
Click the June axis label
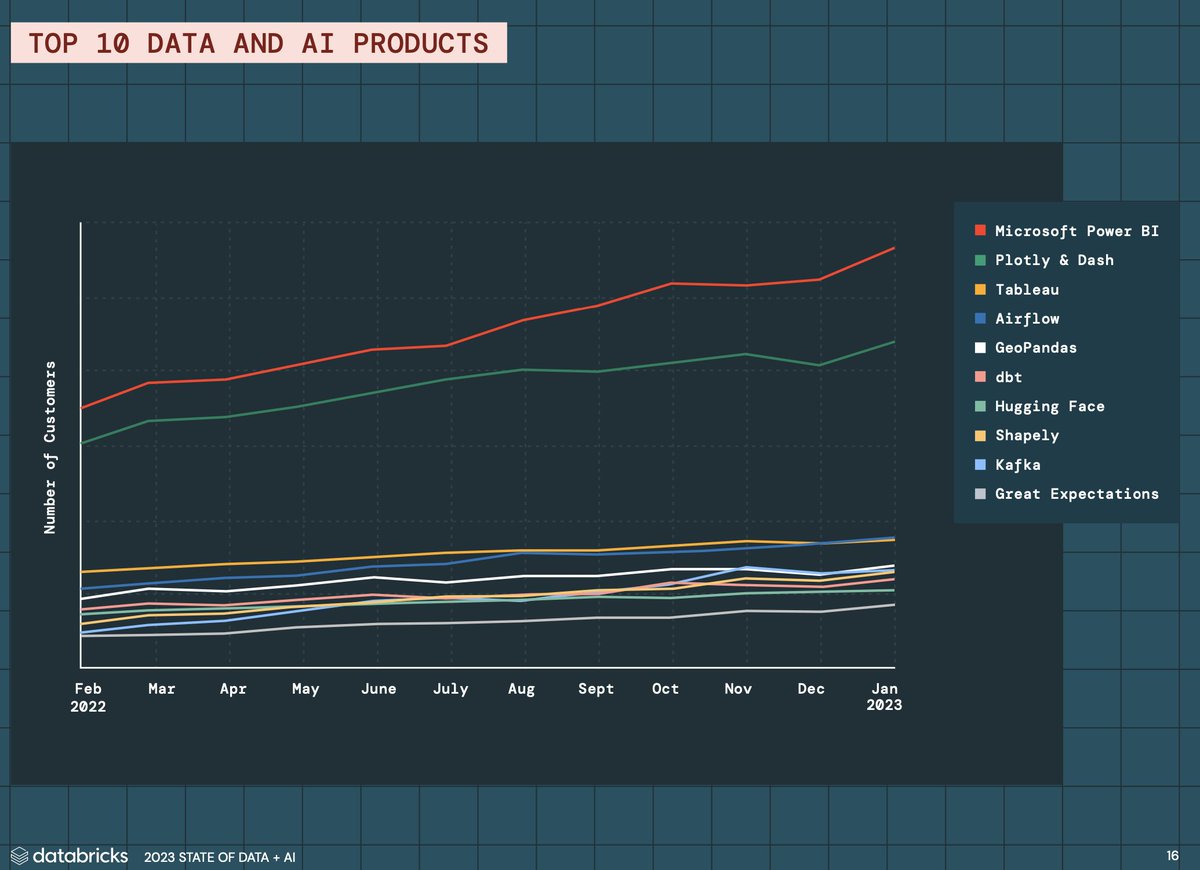coord(377,689)
